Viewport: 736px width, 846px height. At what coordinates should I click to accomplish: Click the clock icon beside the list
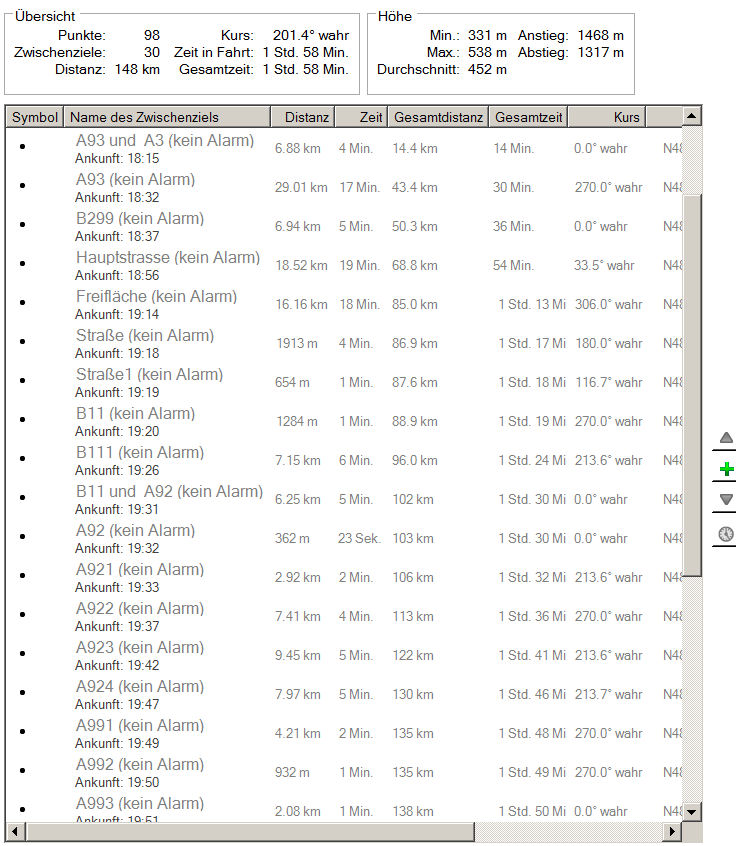[x=726, y=534]
